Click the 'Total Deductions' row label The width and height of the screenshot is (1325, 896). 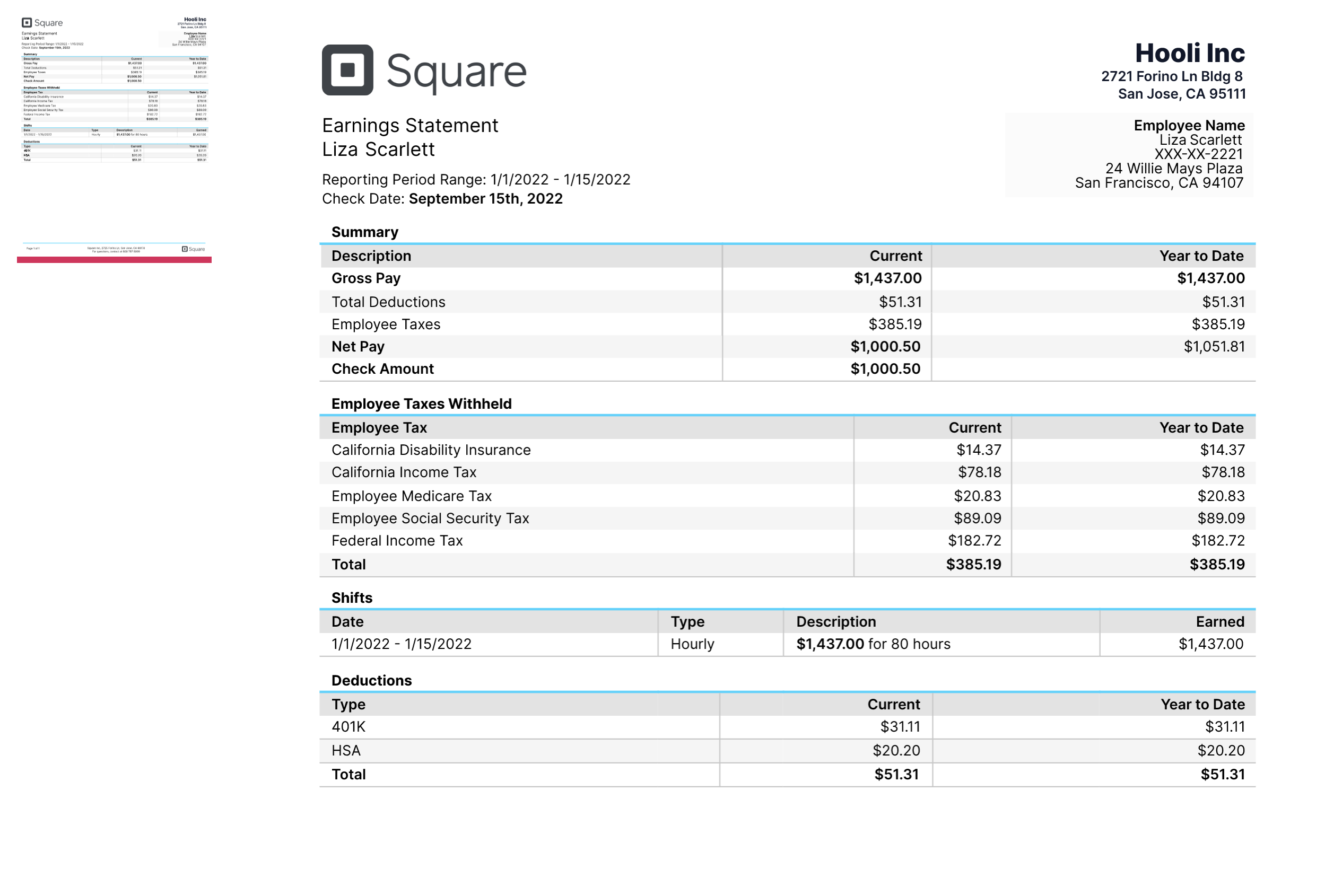388,302
